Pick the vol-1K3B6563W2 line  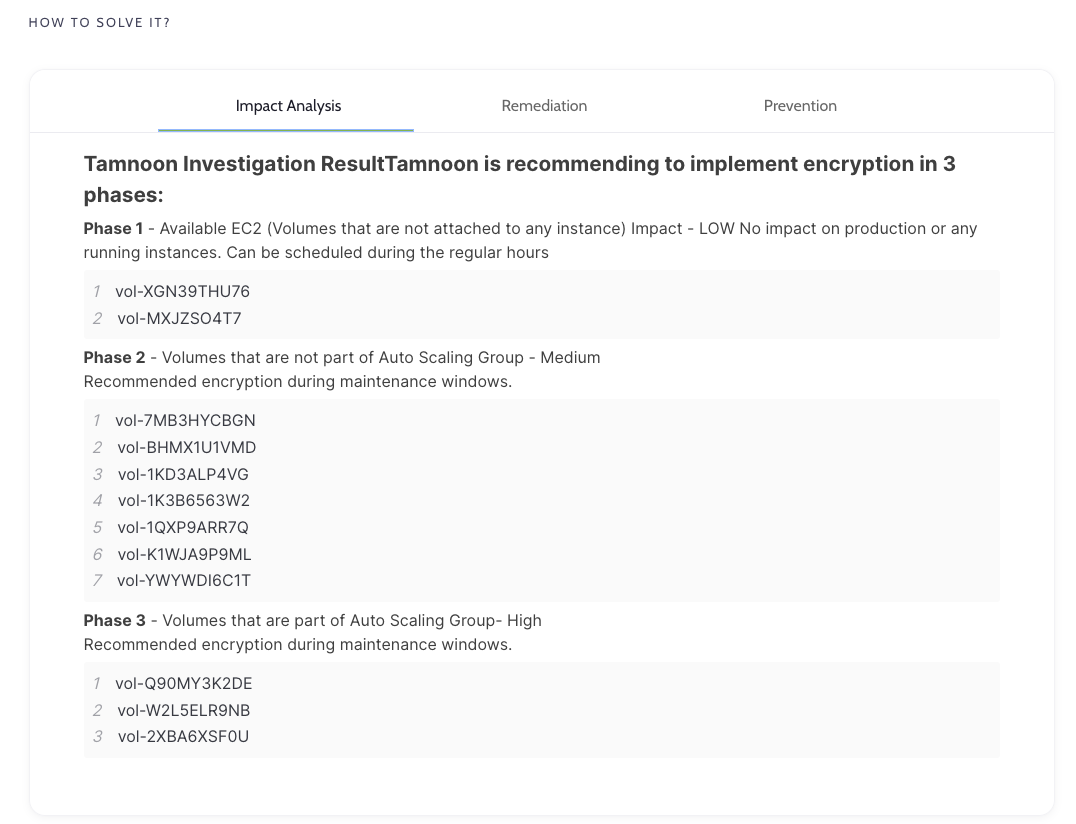tap(183, 501)
